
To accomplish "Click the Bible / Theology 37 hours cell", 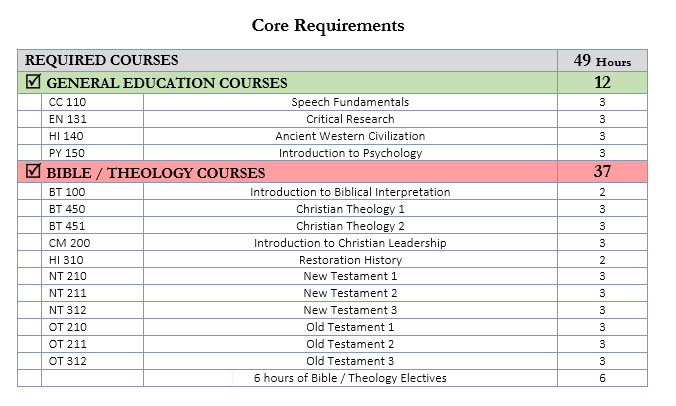I will (602, 172).
